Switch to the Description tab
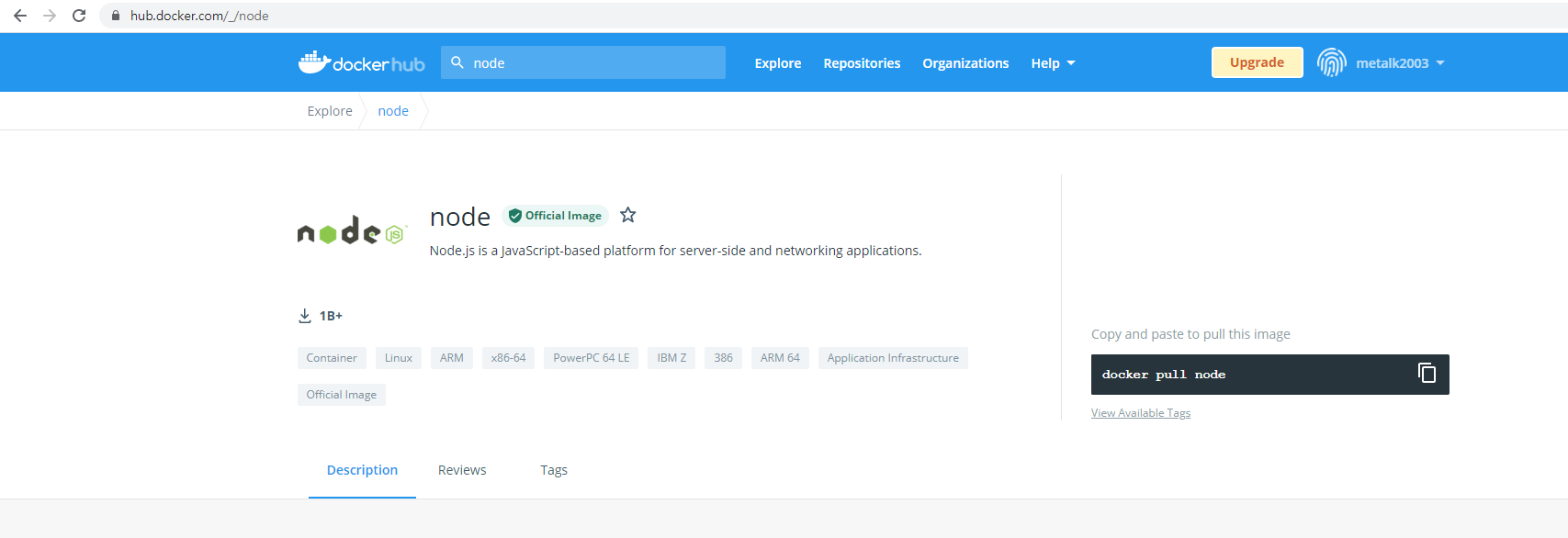The height and width of the screenshot is (538, 1568). (362, 470)
